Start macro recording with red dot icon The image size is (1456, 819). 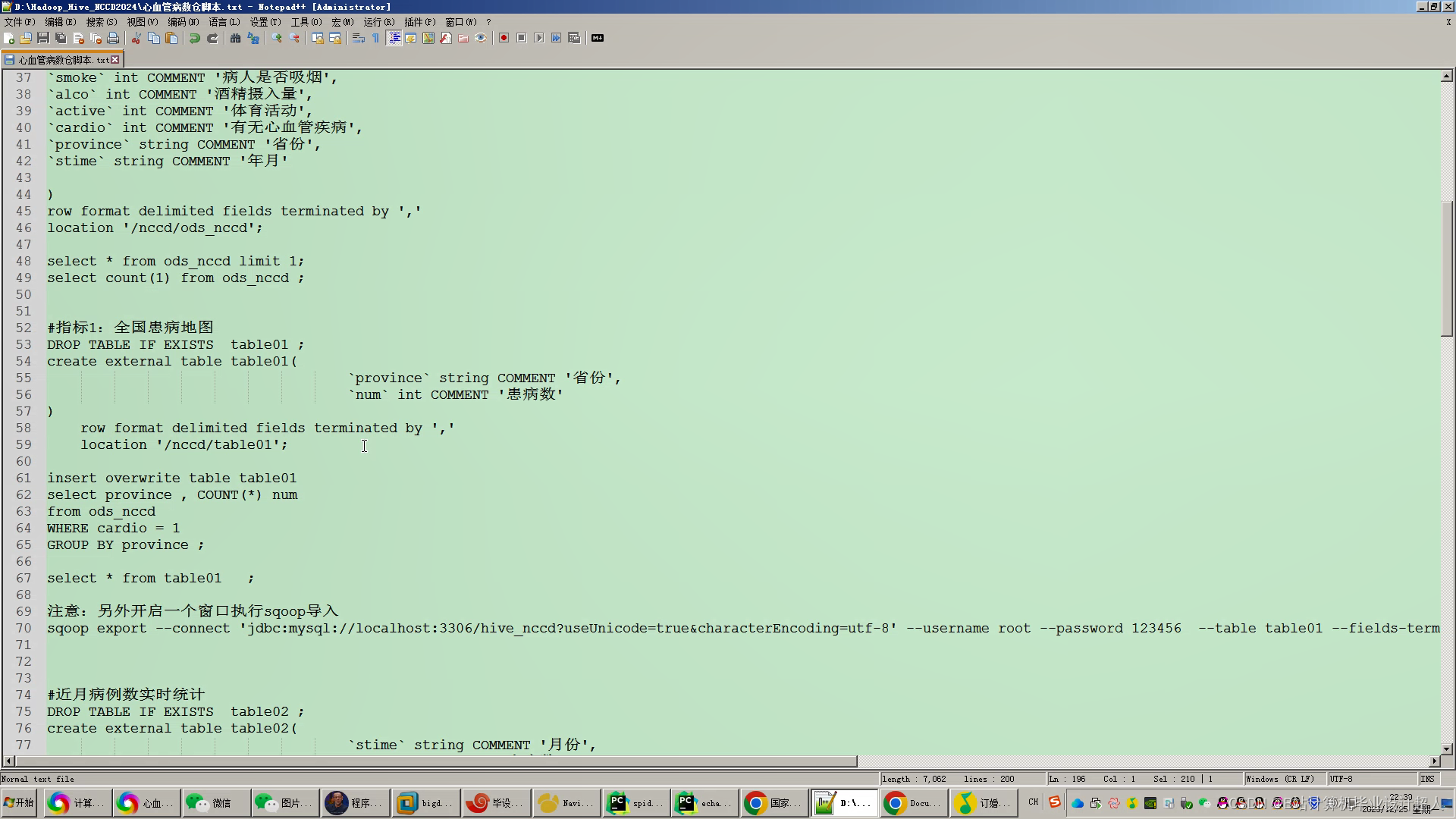pyautogui.click(x=504, y=38)
